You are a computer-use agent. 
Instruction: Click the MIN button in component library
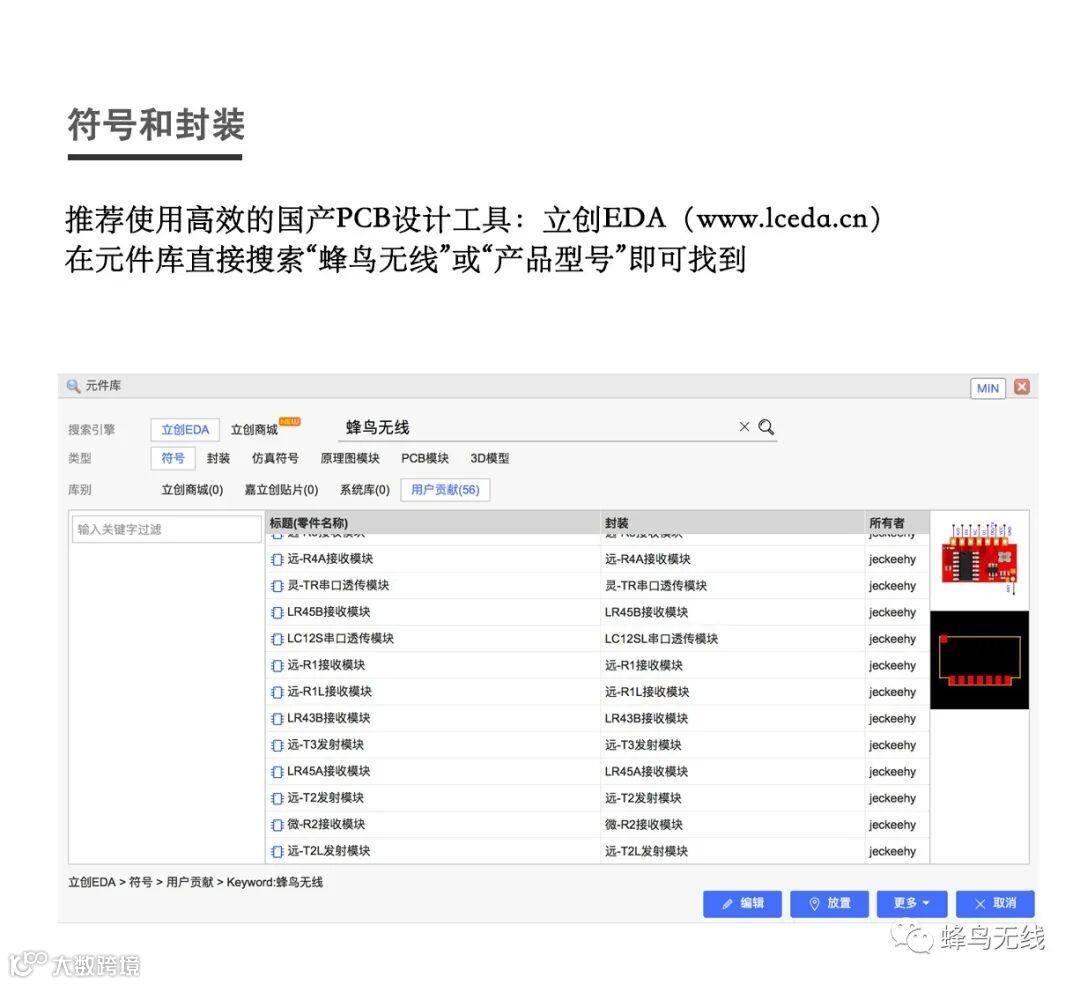(x=988, y=388)
